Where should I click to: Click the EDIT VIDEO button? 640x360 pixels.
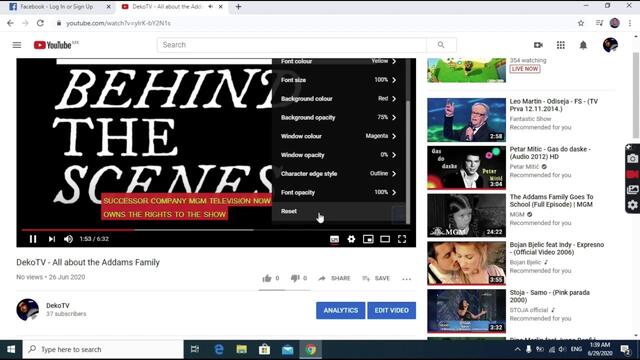[x=391, y=311]
